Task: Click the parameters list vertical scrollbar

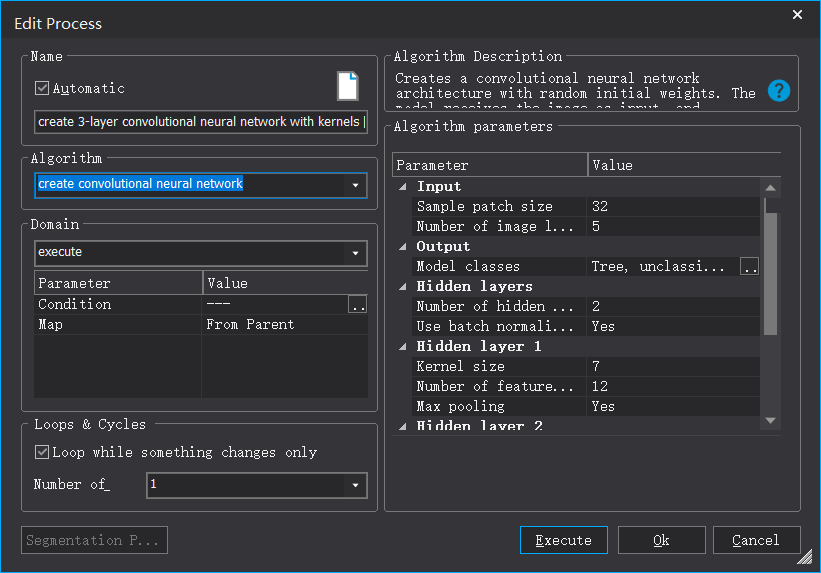Action: pos(770,270)
